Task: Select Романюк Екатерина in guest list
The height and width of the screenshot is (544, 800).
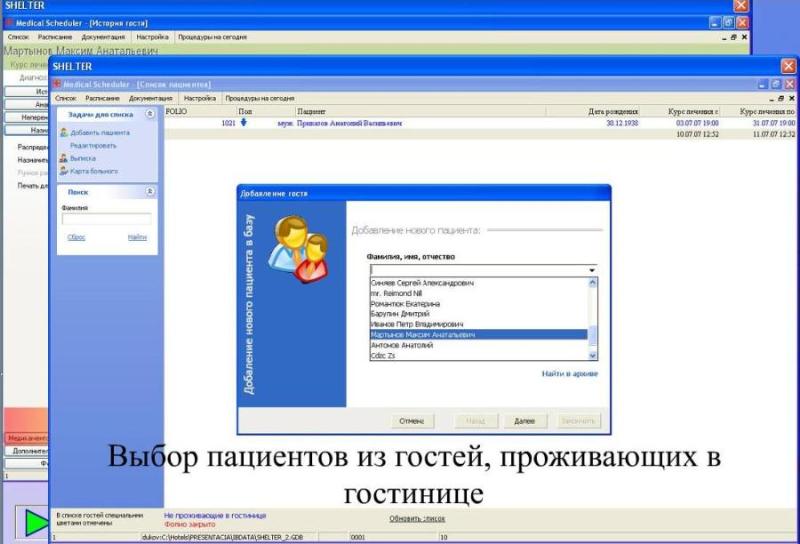Action: pos(405,304)
